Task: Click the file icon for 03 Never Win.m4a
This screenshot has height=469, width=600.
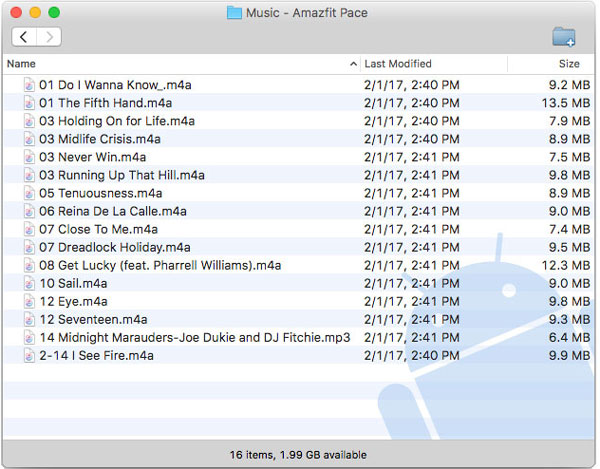Action: pos(29,157)
